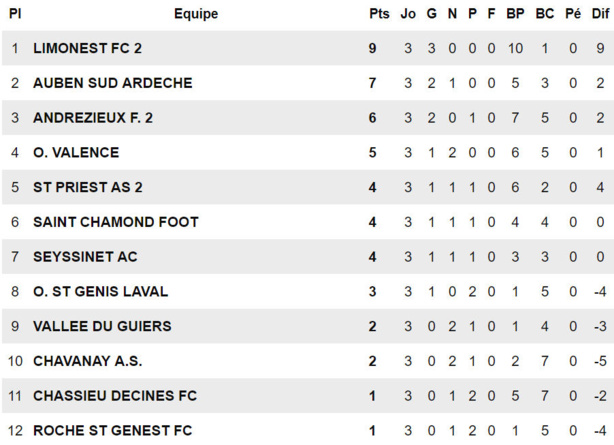Click the Equipe column header
Screen dimensions: 614x445
(195, 14)
